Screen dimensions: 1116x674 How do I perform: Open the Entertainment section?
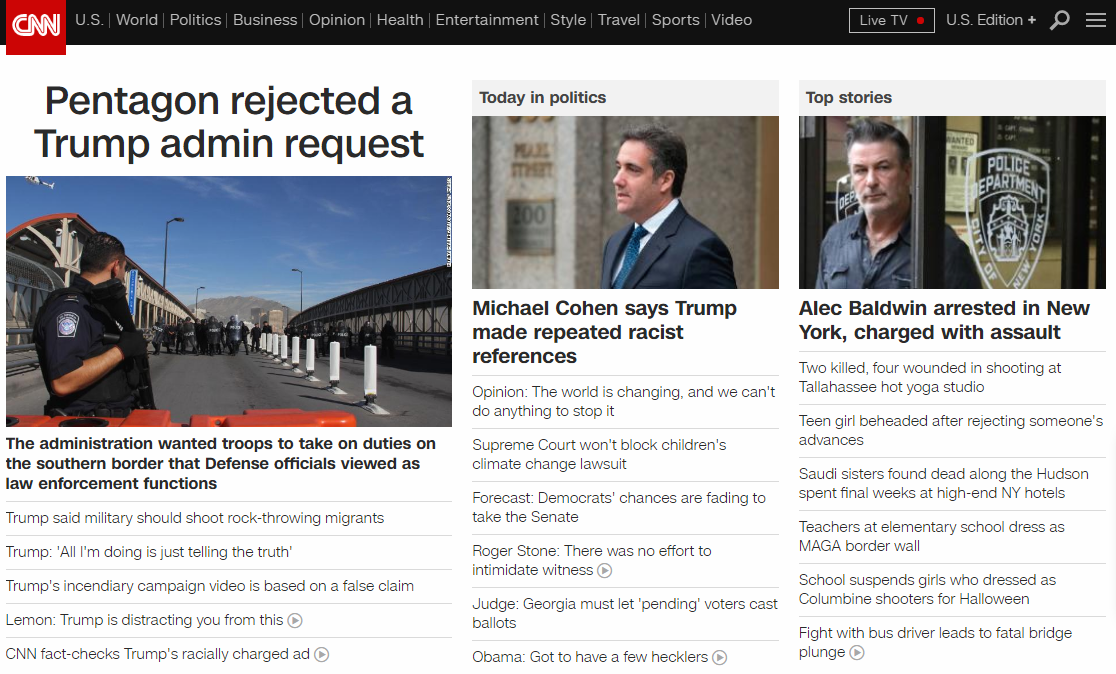[x=487, y=20]
